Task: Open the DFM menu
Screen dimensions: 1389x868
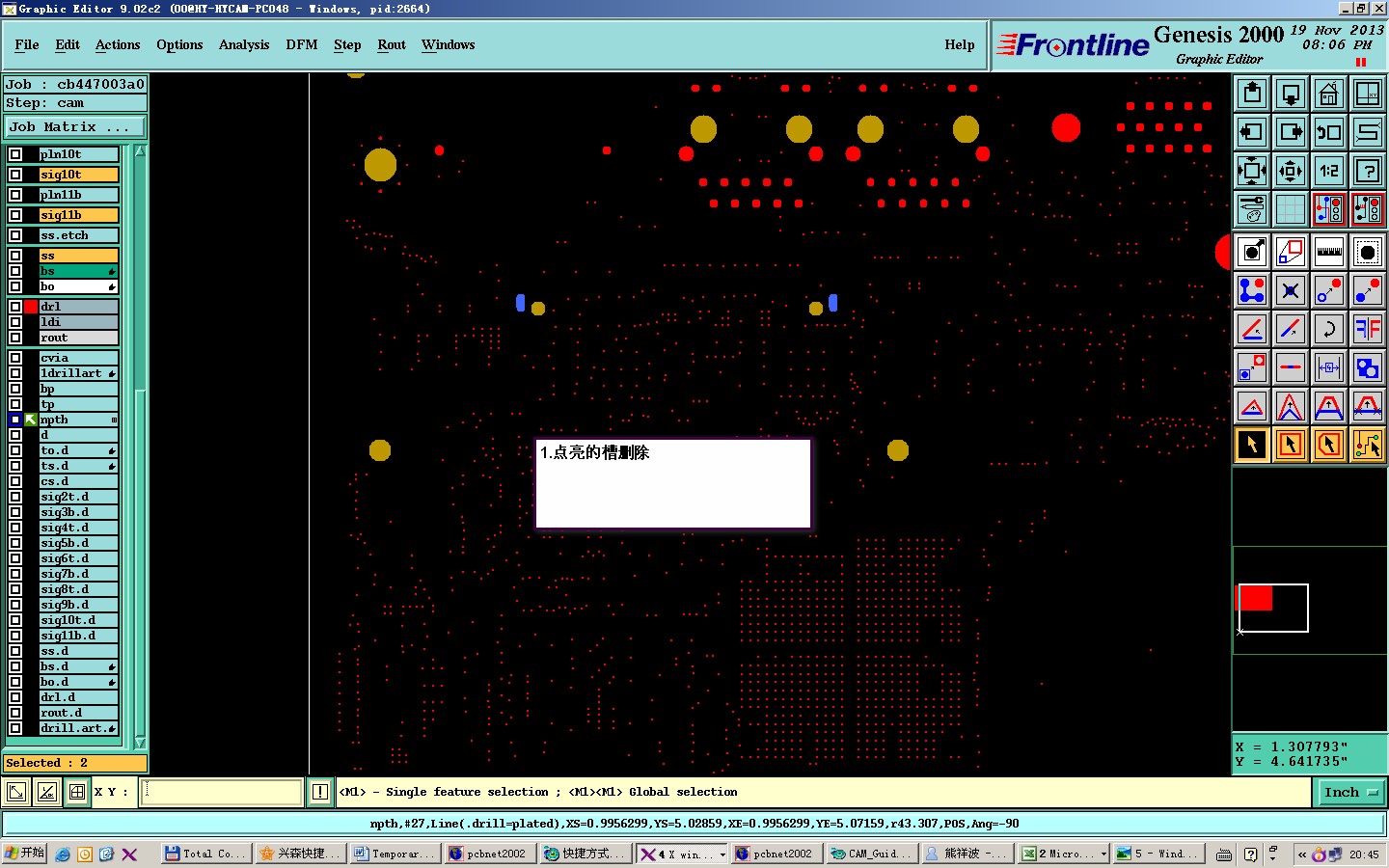Action: [302, 45]
